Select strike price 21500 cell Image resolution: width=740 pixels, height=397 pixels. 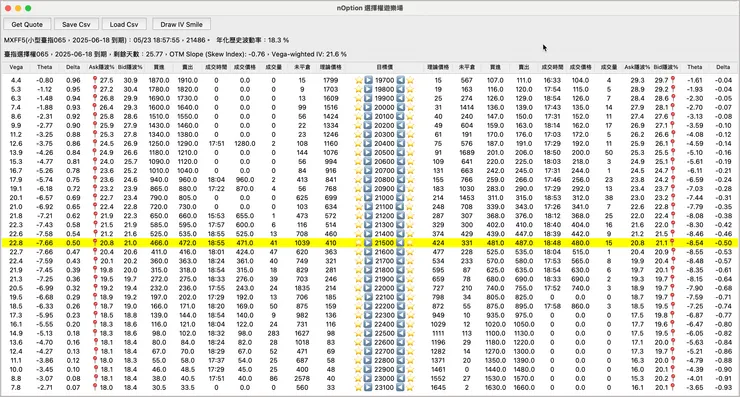(x=384, y=243)
